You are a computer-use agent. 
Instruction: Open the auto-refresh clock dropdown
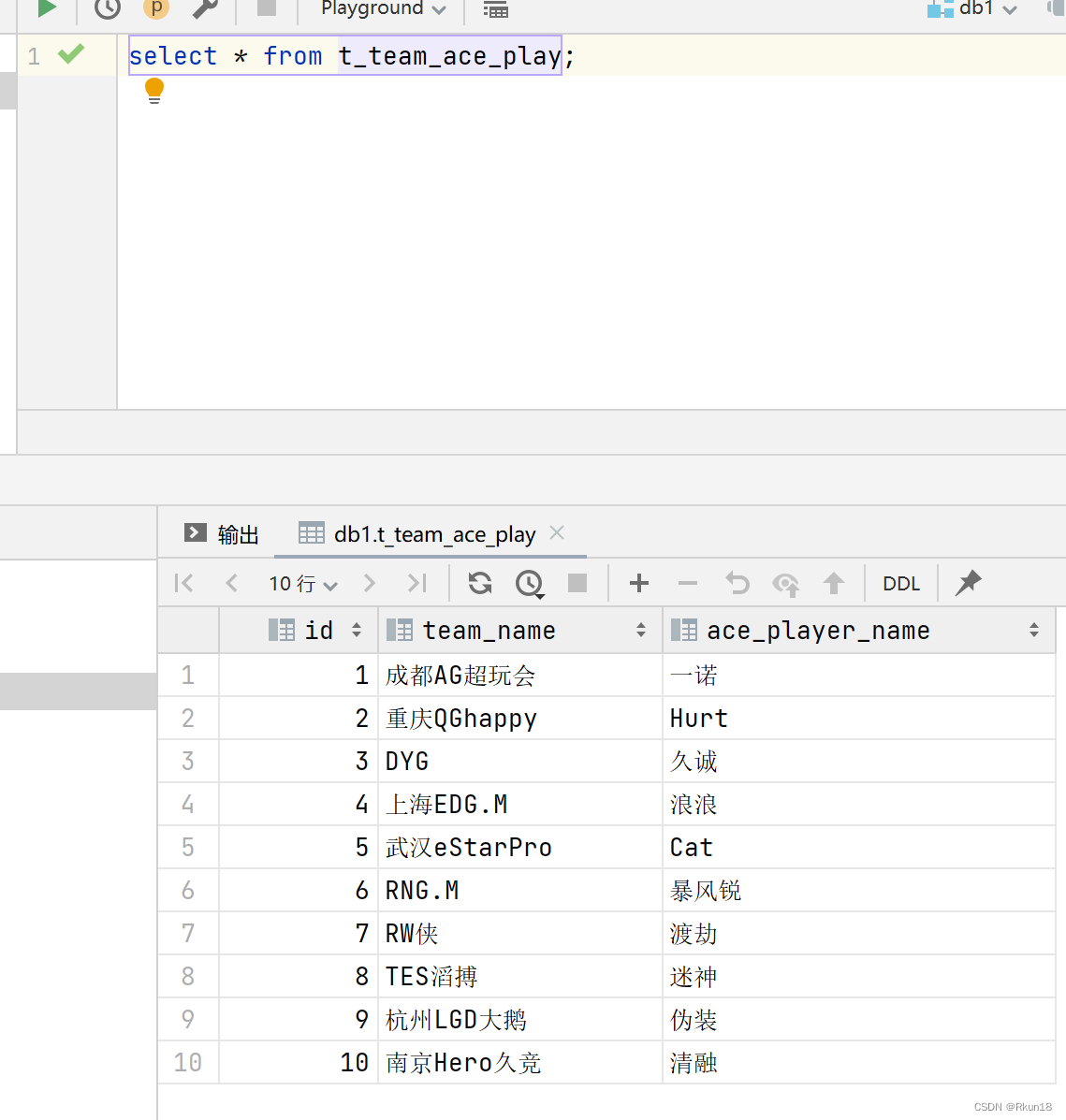530,584
